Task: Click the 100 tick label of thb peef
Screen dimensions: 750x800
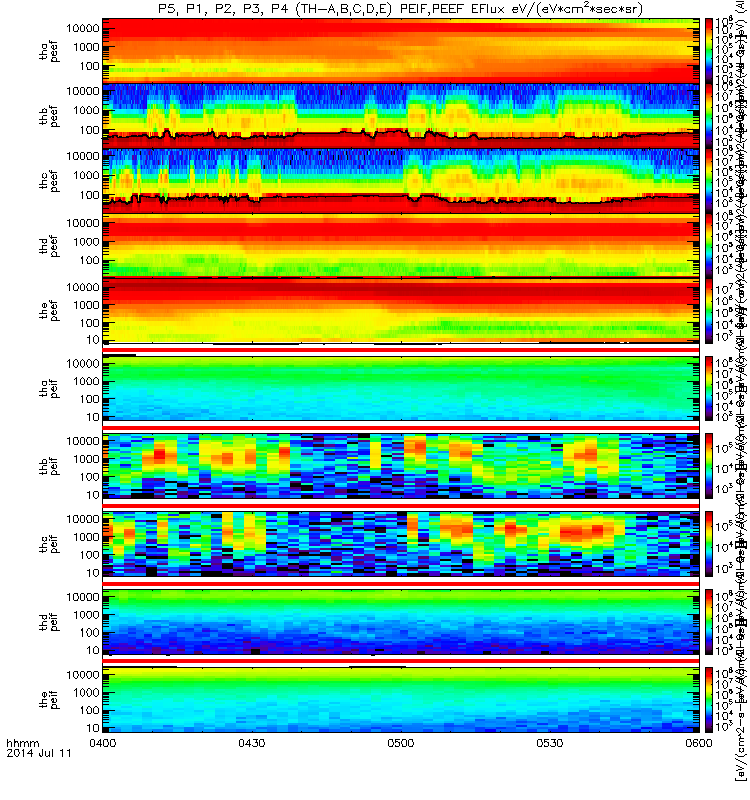Action: (x=90, y=131)
